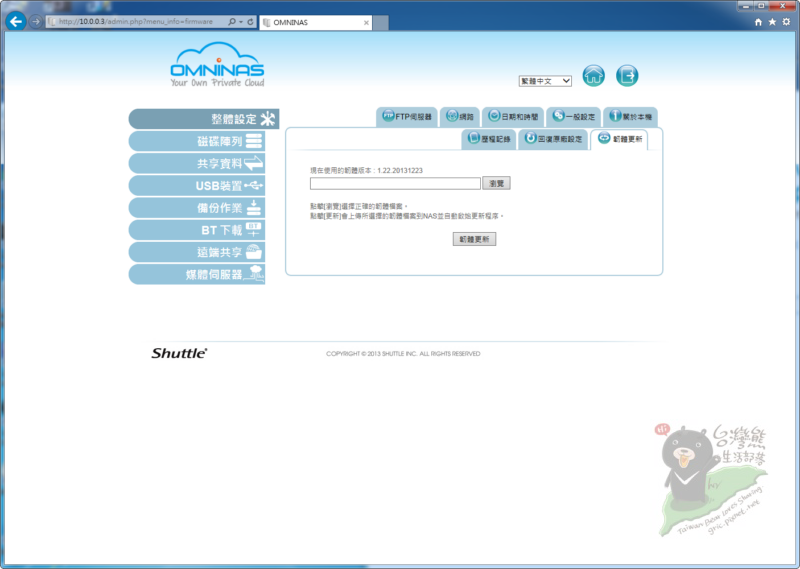800x569 pixels.
Task: Open 整體設定 in the sidebar
Action: point(204,119)
